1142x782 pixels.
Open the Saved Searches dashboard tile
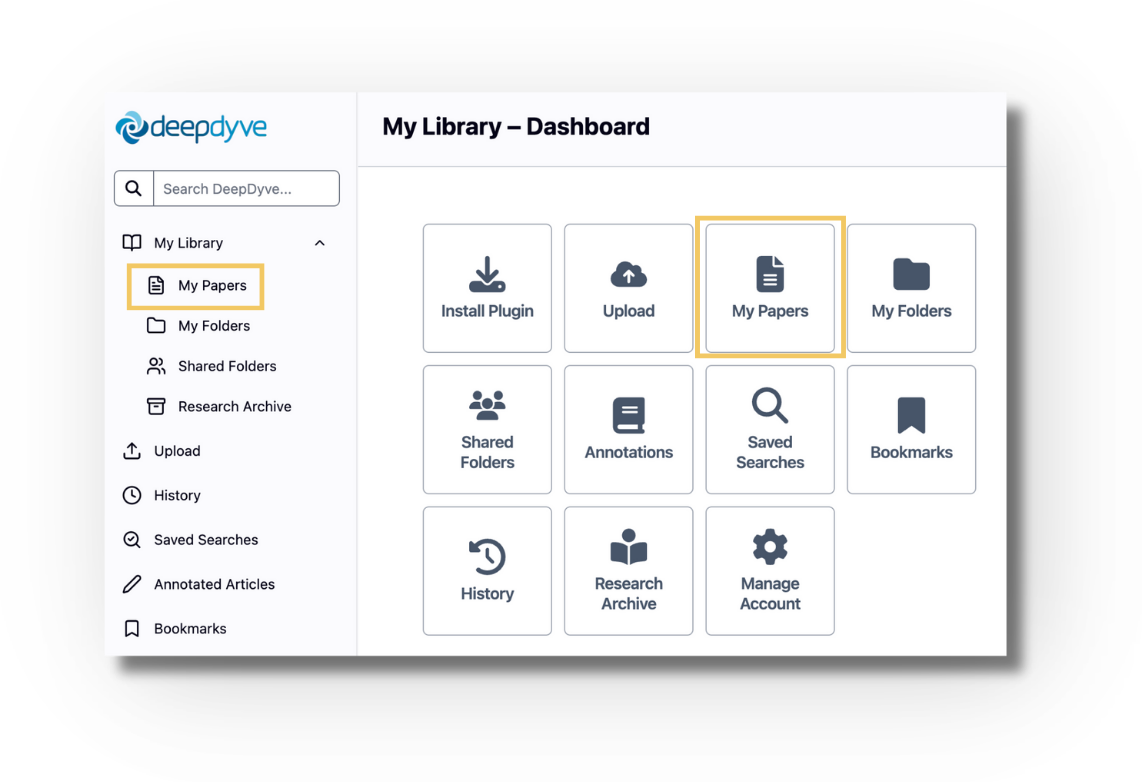pyautogui.click(x=770, y=430)
